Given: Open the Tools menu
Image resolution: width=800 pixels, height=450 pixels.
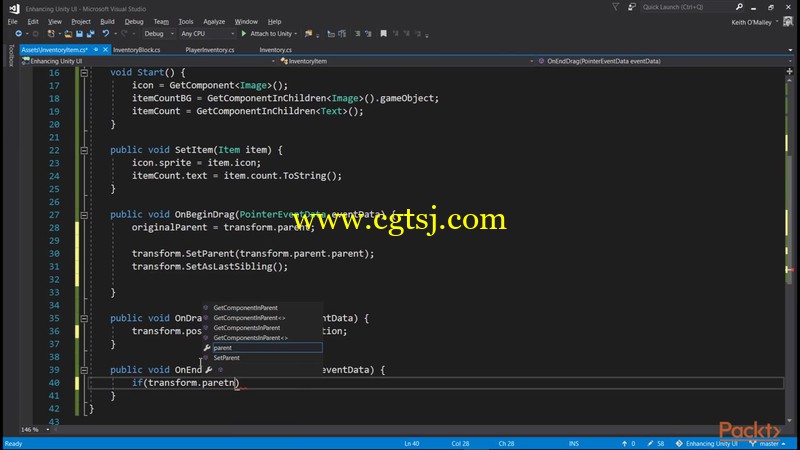Looking at the screenshot, I should coord(186,21).
